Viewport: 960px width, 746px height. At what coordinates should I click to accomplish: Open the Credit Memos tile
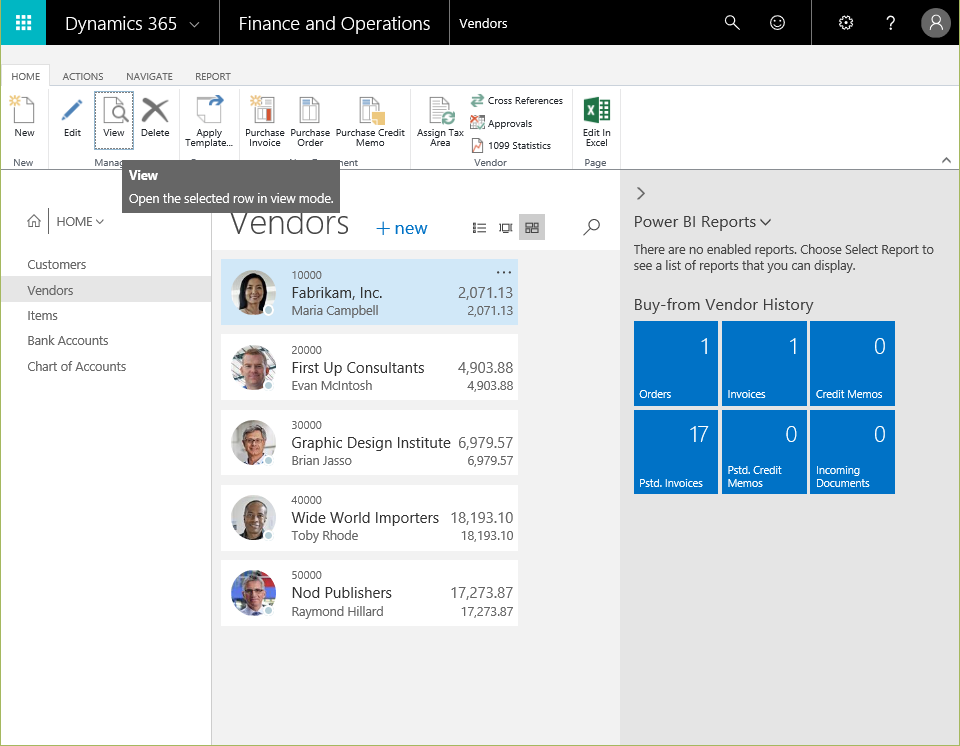tap(852, 363)
